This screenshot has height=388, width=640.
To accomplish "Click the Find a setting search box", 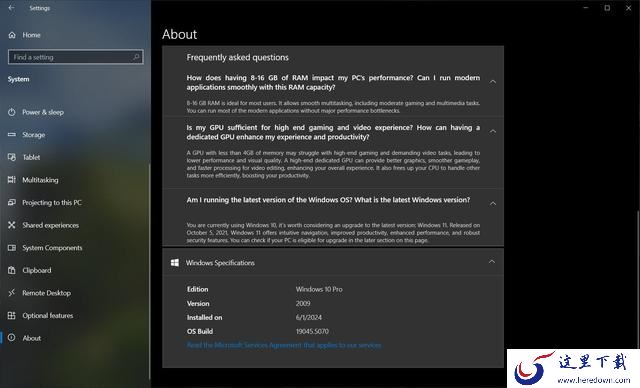I will (x=76, y=57).
